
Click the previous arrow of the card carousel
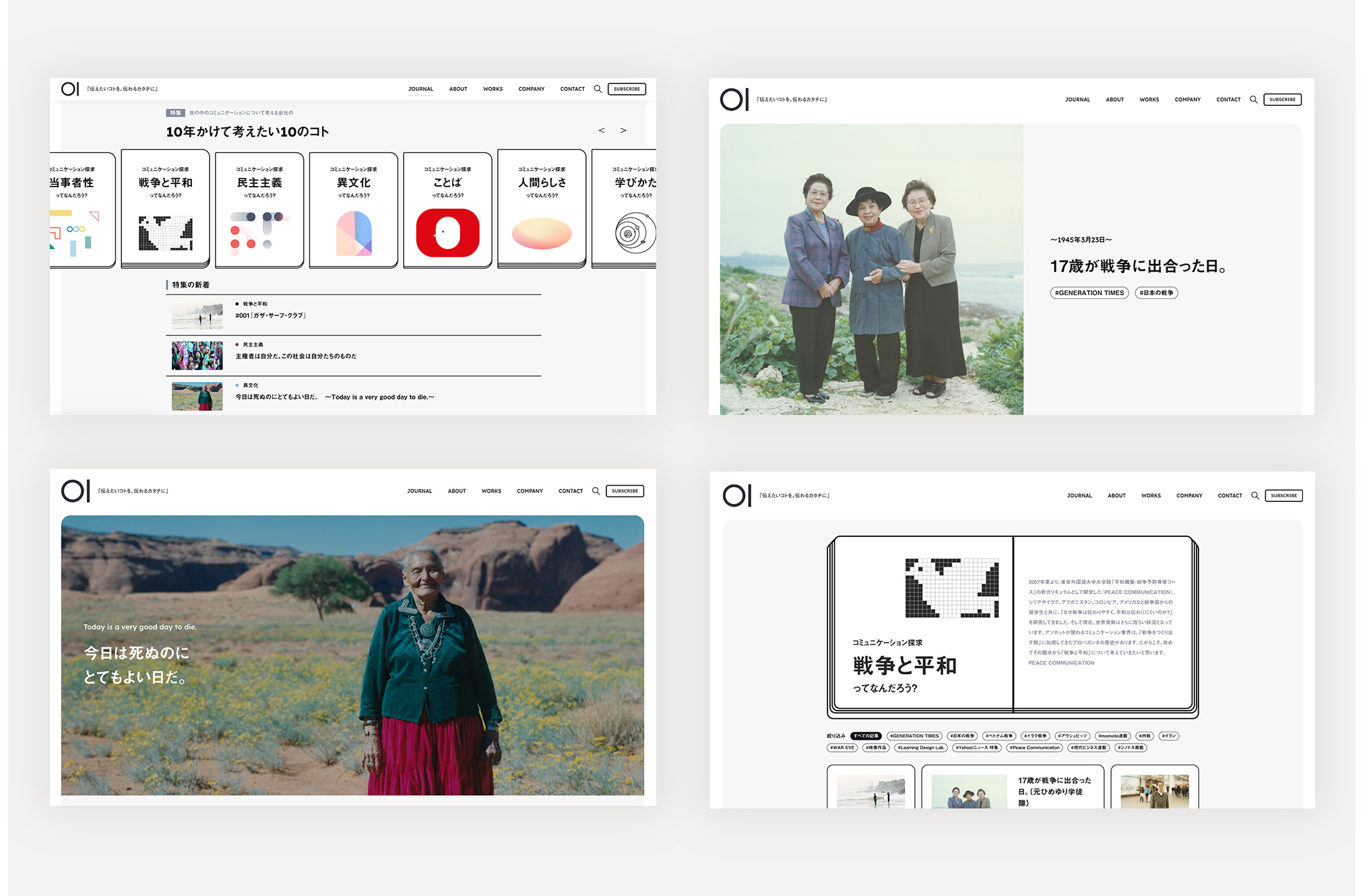602,131
